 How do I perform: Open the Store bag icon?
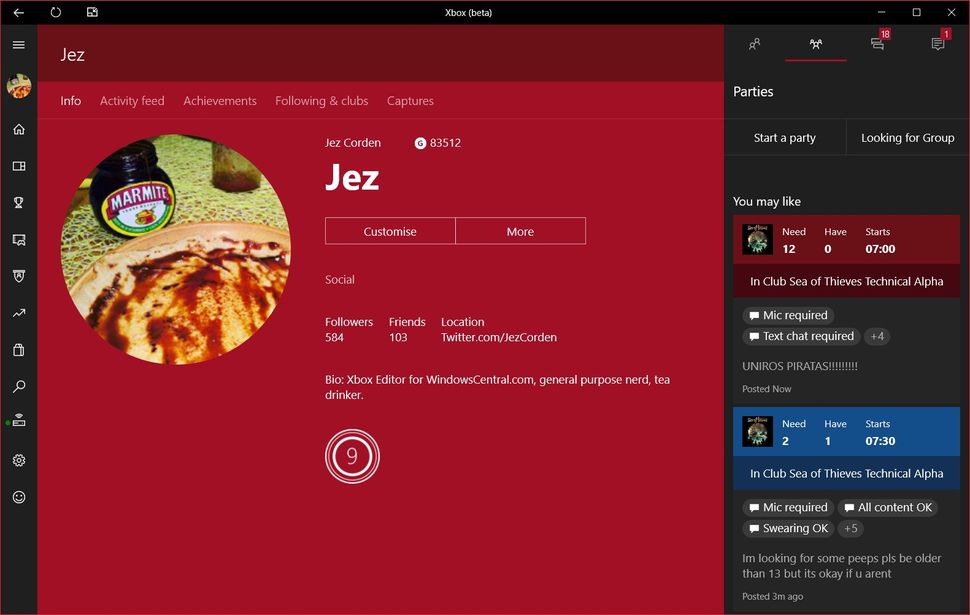point(18,349)
